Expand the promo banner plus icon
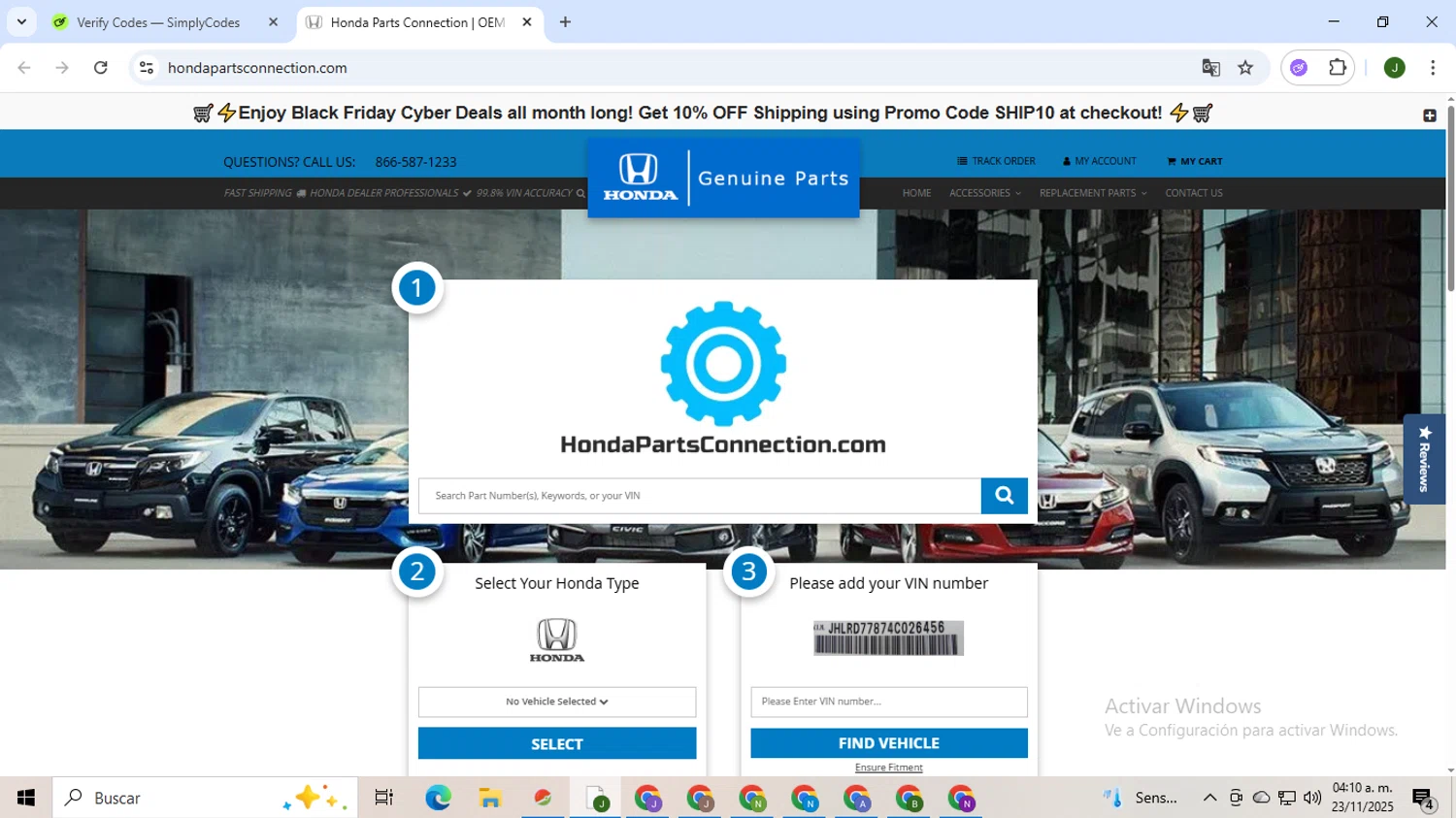Image resolution: width=1456 pixels, height=818 pixels. pyautogui.click(x=1430, y=115)
